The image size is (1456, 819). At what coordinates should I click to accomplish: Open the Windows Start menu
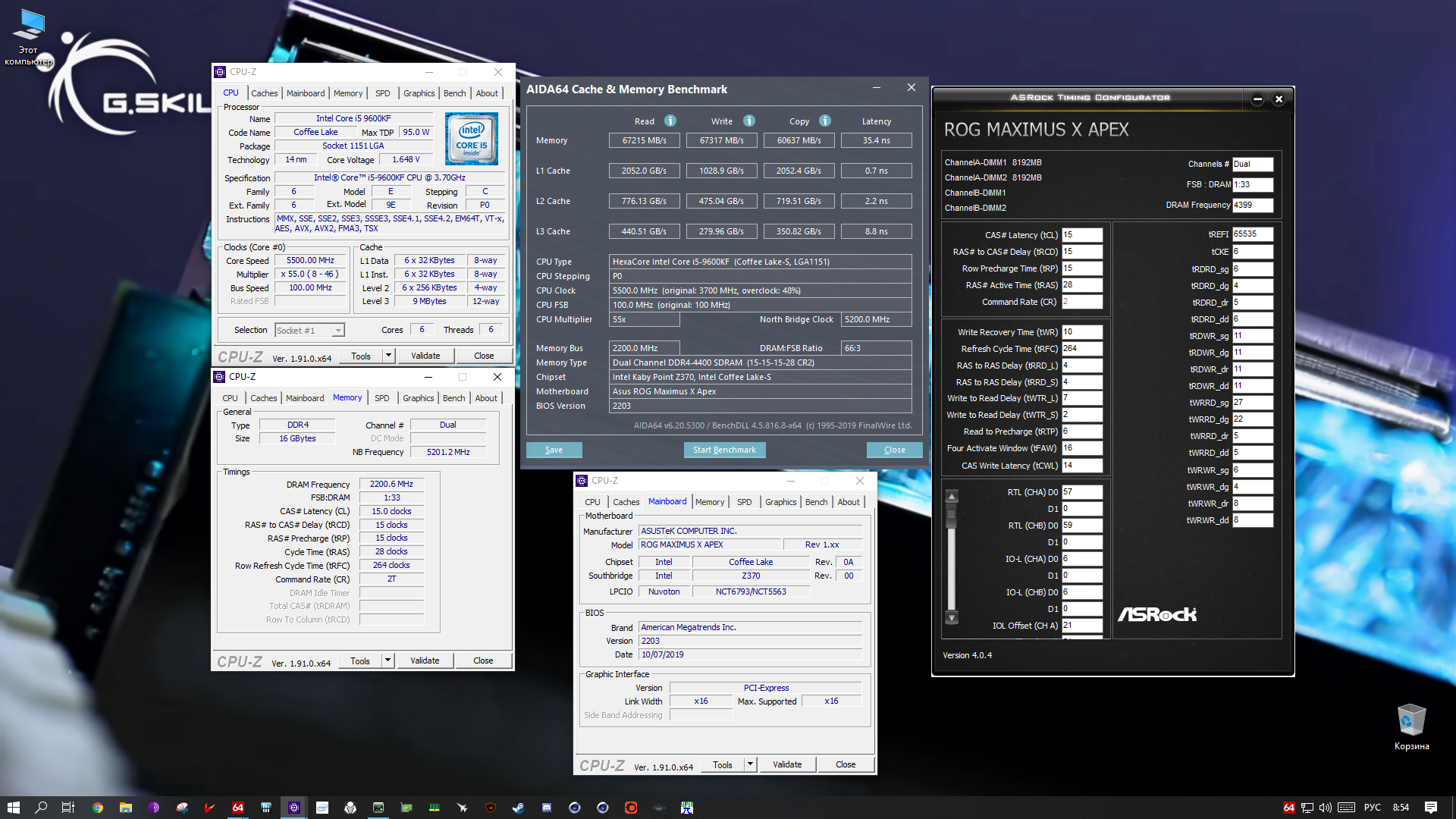click(x=13, y=808)
